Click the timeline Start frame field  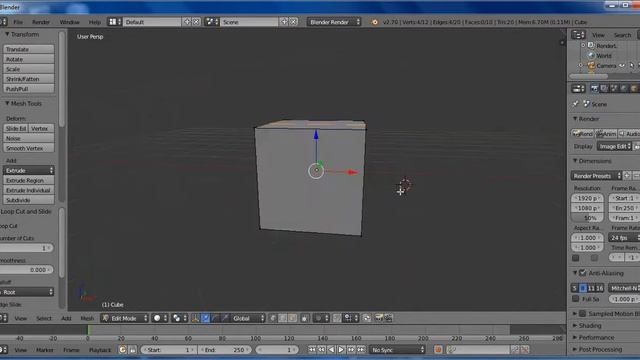[168, 350]
